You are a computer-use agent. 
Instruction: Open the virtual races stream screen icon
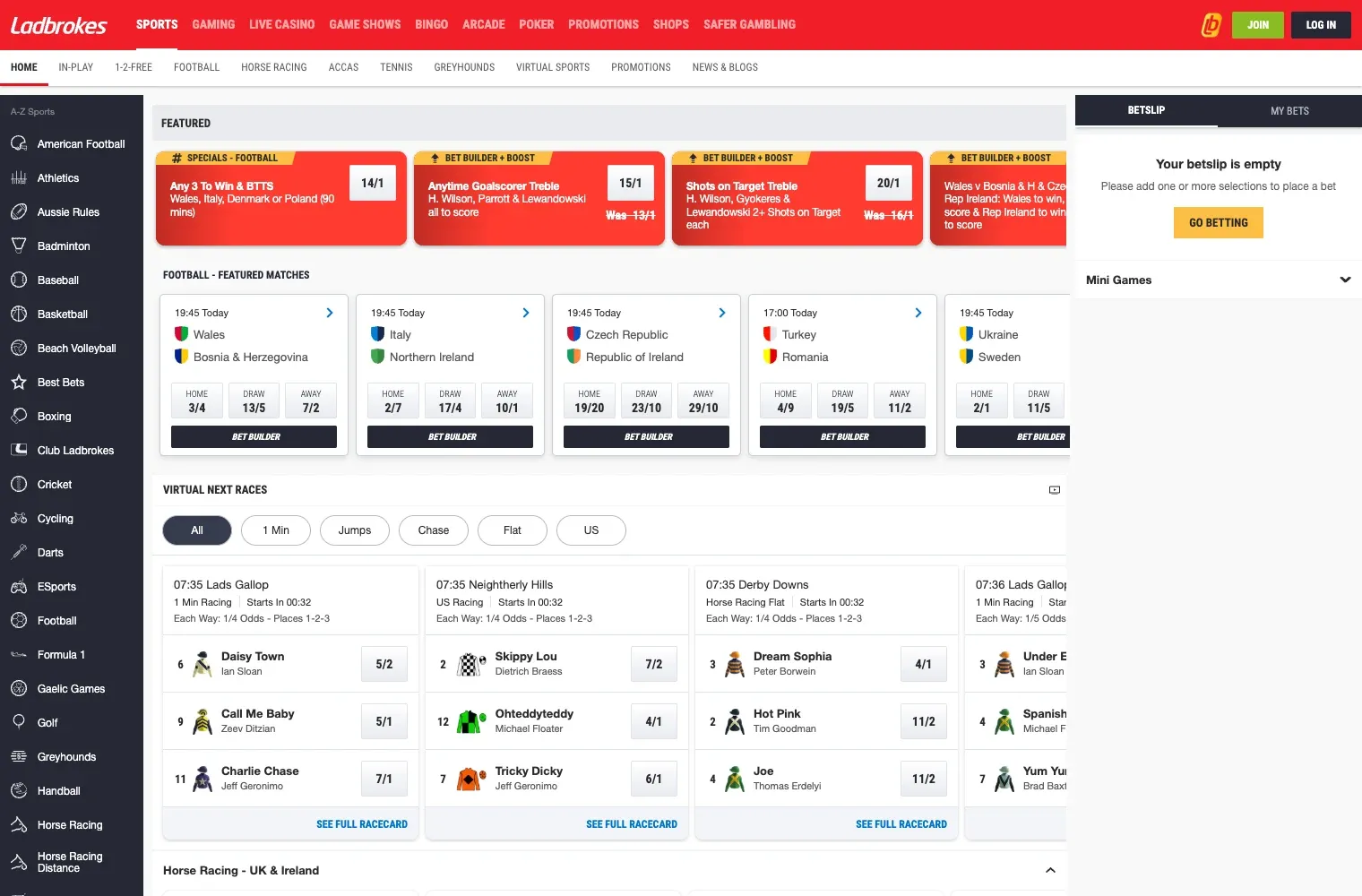coord(1054,489)
